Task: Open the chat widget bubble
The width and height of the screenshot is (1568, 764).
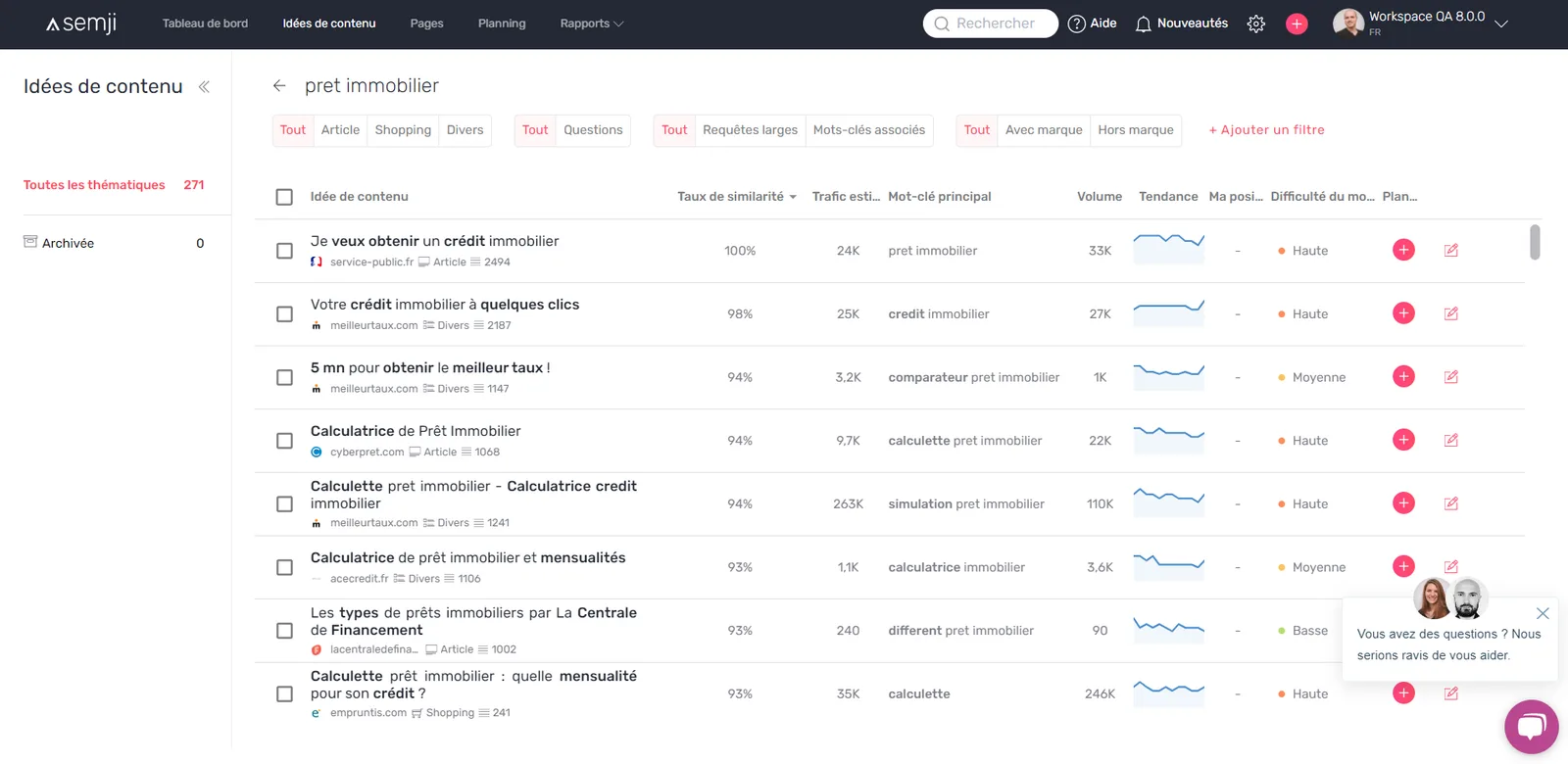Action: [x=1531, y=727]
